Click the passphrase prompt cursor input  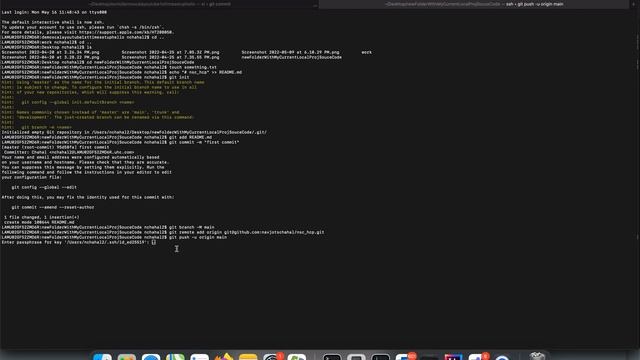(153, 242)
